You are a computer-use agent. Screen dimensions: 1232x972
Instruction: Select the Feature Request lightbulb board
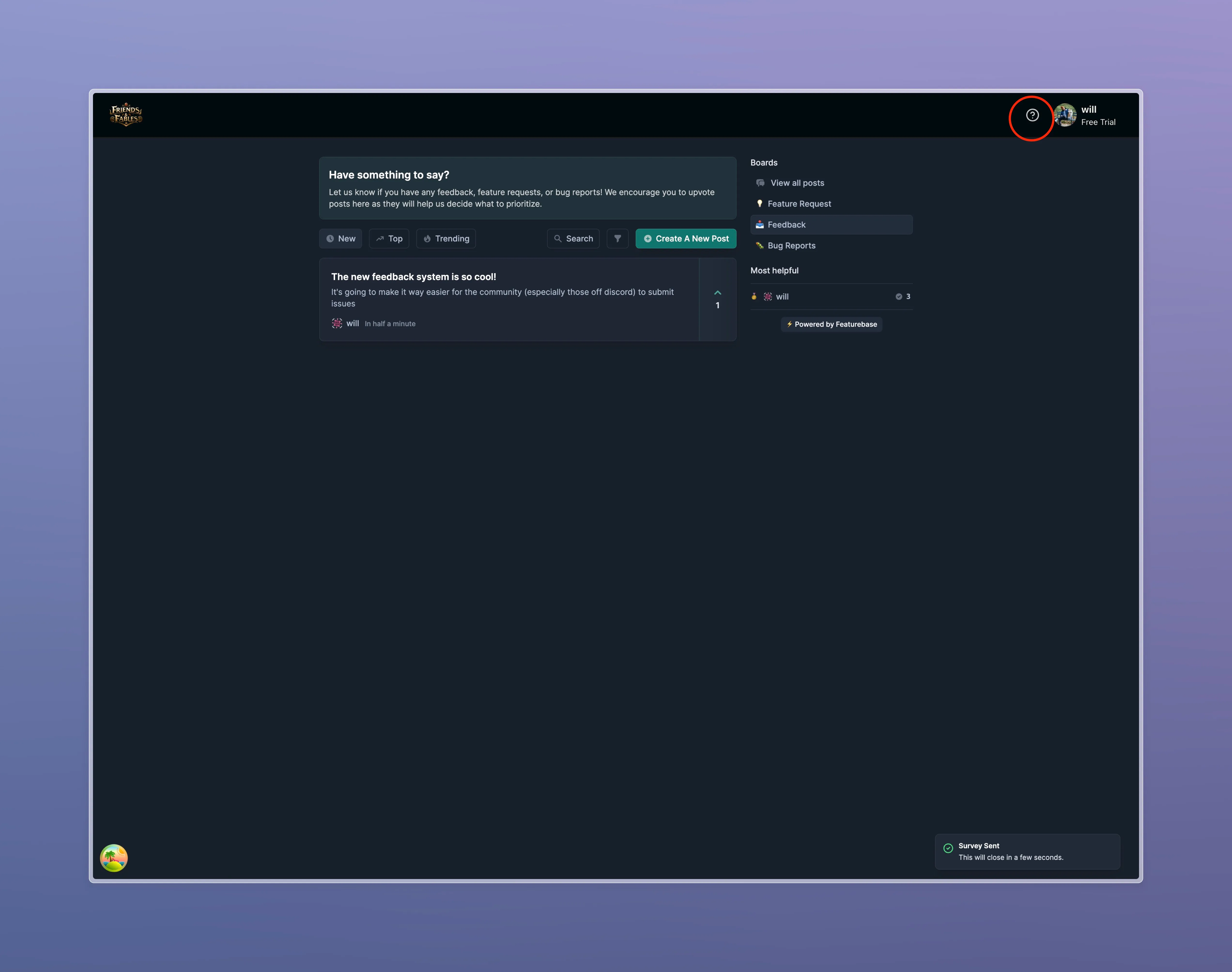(799, 204)
